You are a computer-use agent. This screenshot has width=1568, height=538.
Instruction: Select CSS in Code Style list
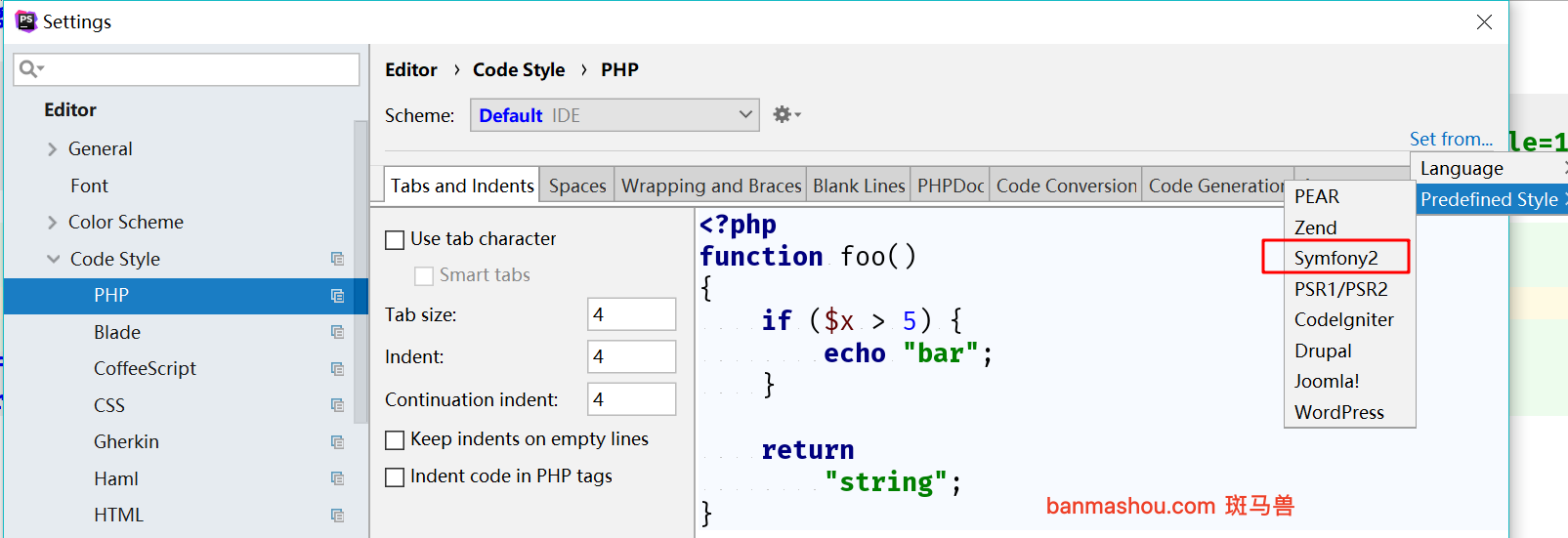pyautogui.click(x=109, y=405)
